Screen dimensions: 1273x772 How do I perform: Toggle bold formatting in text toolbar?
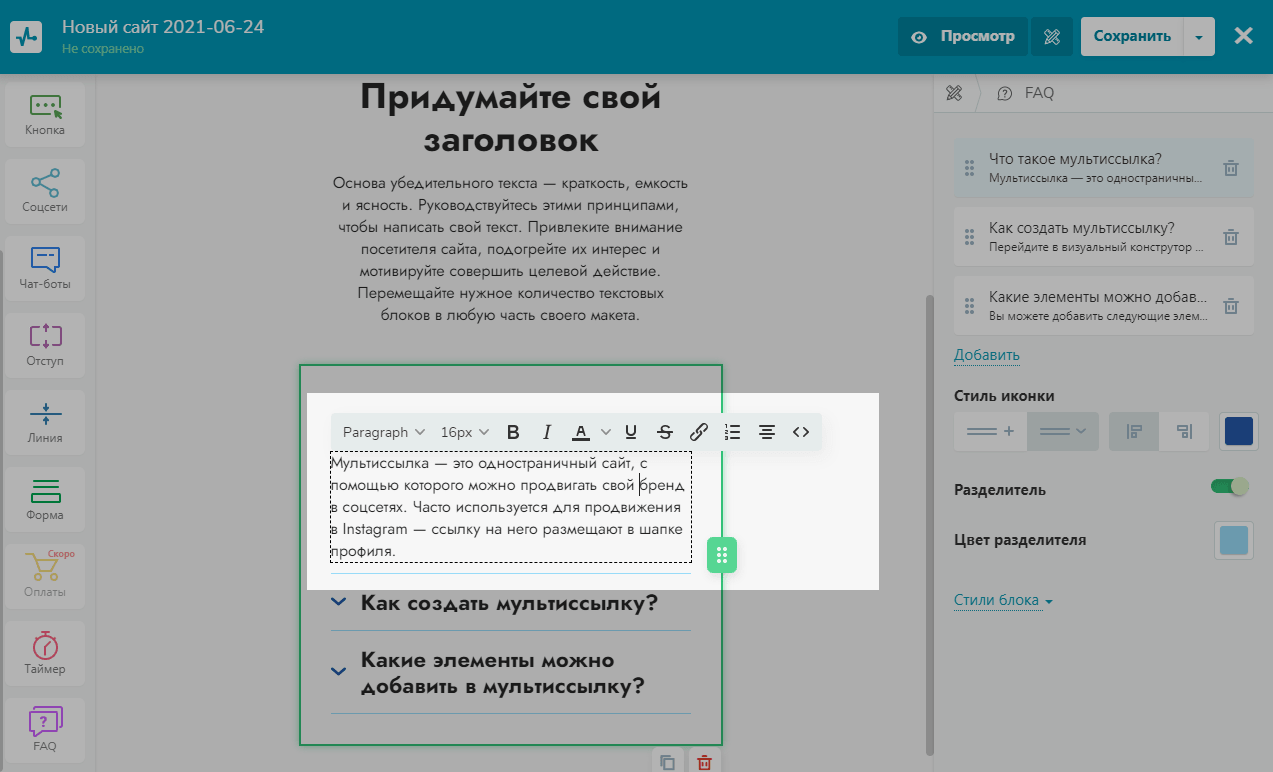513,432
